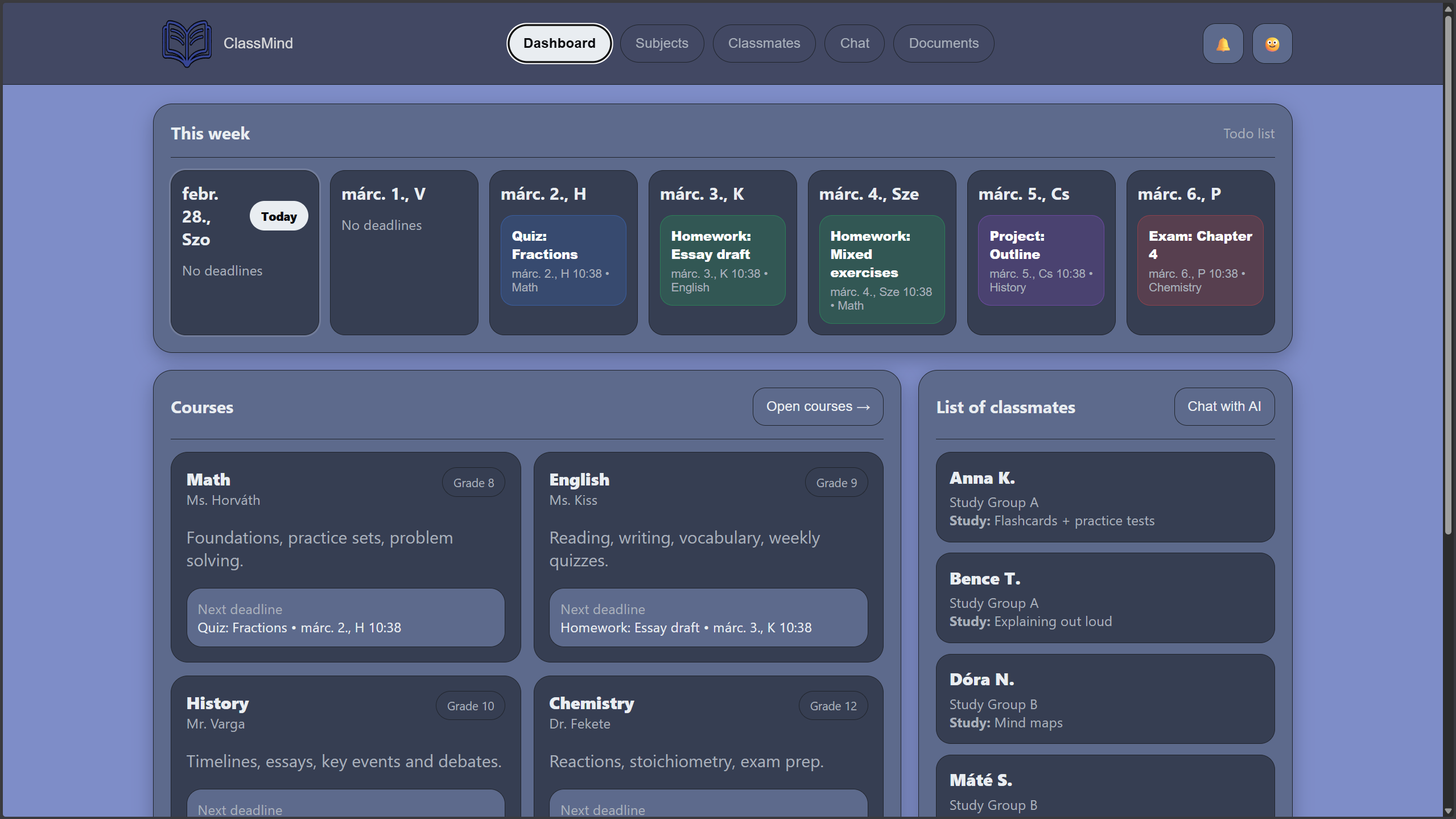
Task: Open classmate Dóra N. entry
Action: point(1104,698)
